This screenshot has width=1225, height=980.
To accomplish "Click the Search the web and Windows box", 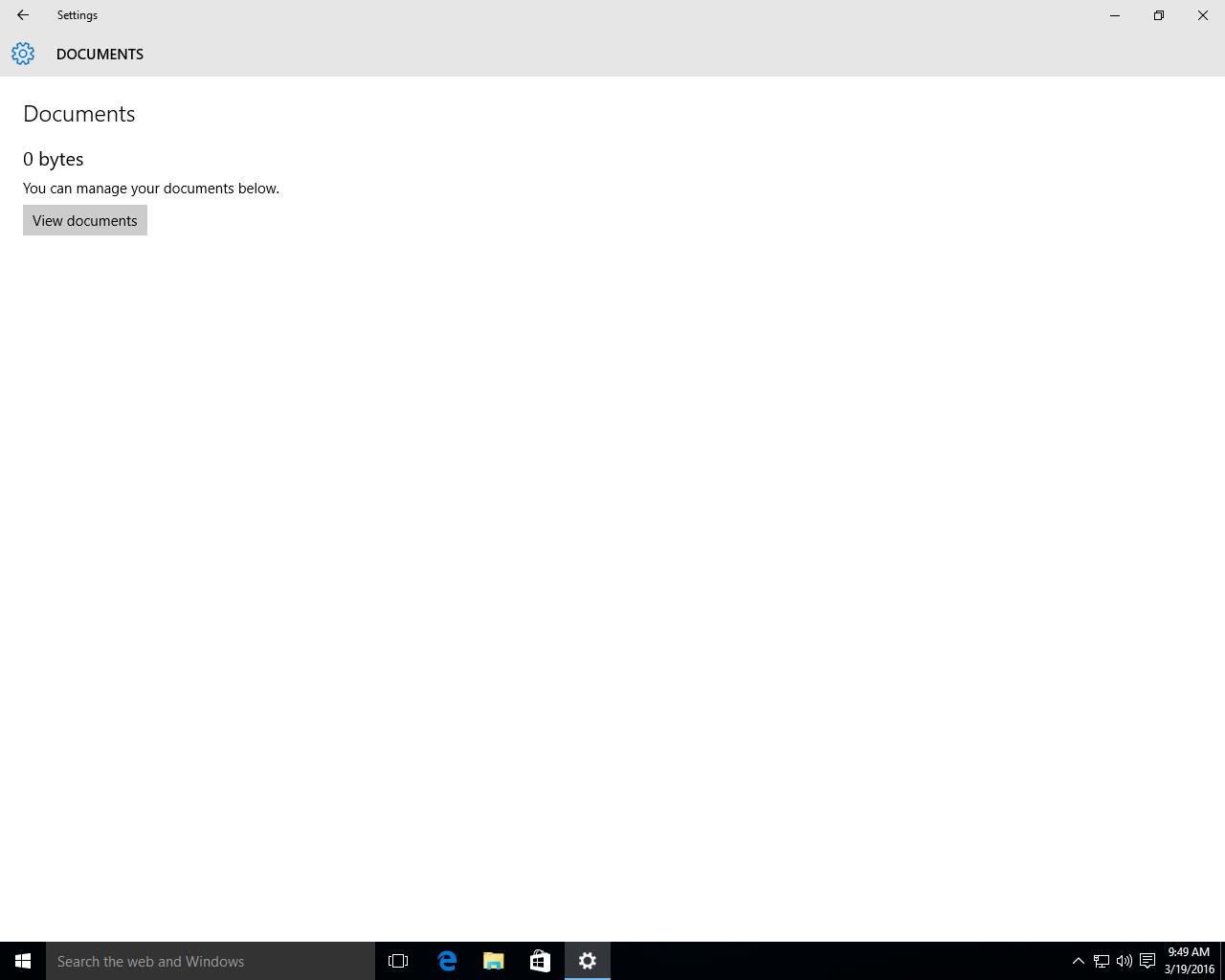I will 211,961.
